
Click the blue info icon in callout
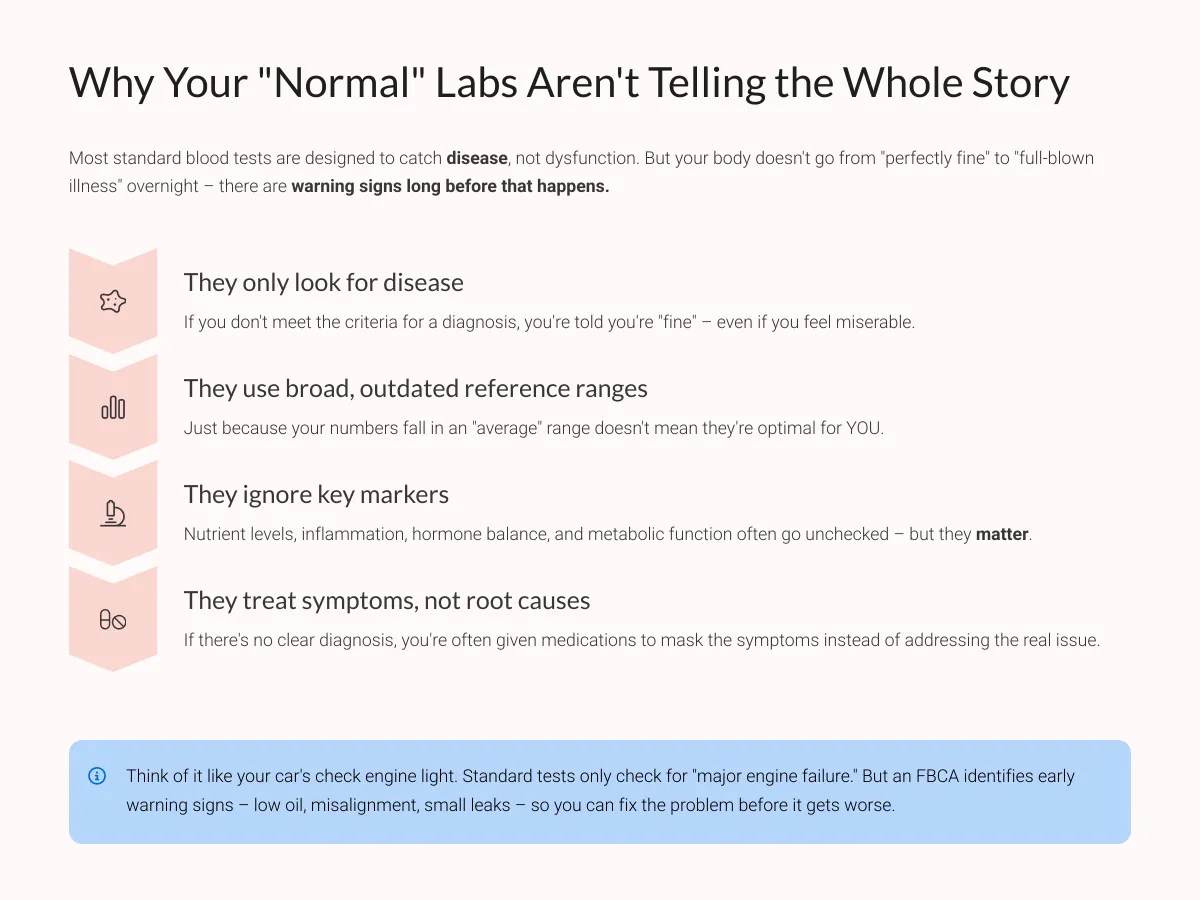pyautogui.click(x=97, y=776)
